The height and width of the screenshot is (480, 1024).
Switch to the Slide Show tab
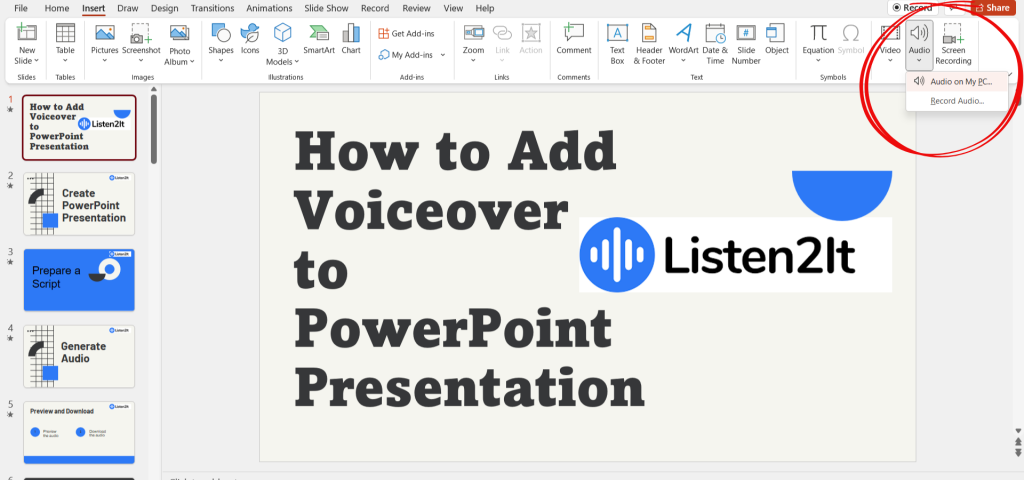point(327,8)
